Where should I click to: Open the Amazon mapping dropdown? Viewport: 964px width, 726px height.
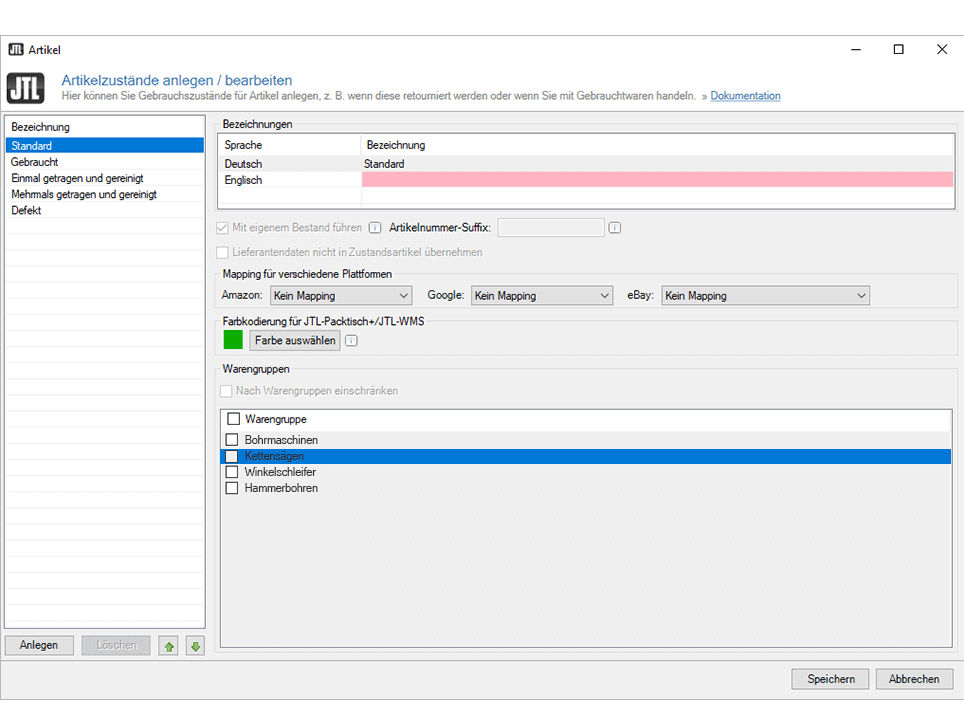tap(340, 296)
